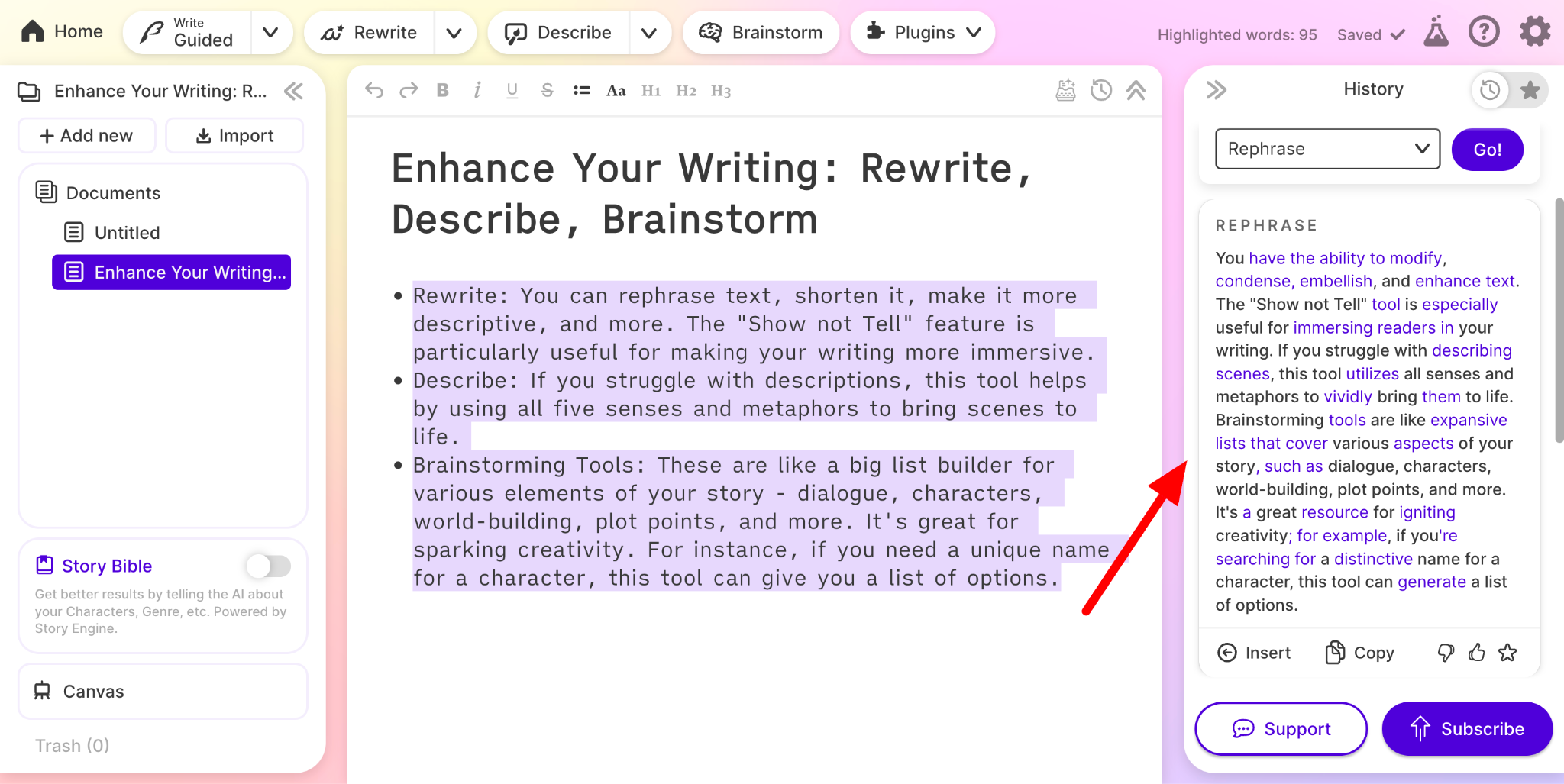1564x784 pixels.
Task: Open document revision history clock icon
Action: (x=1101, y=91)
